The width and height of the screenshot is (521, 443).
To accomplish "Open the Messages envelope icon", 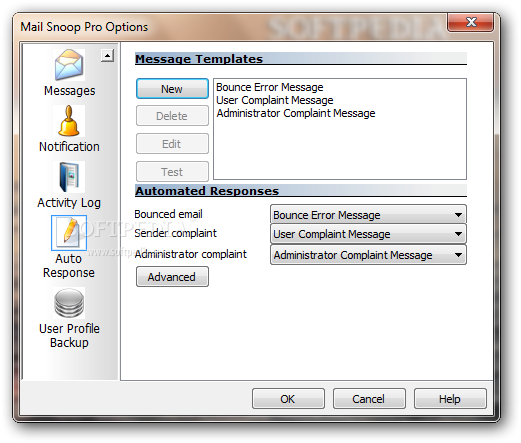I will click(x=69, y=65).
